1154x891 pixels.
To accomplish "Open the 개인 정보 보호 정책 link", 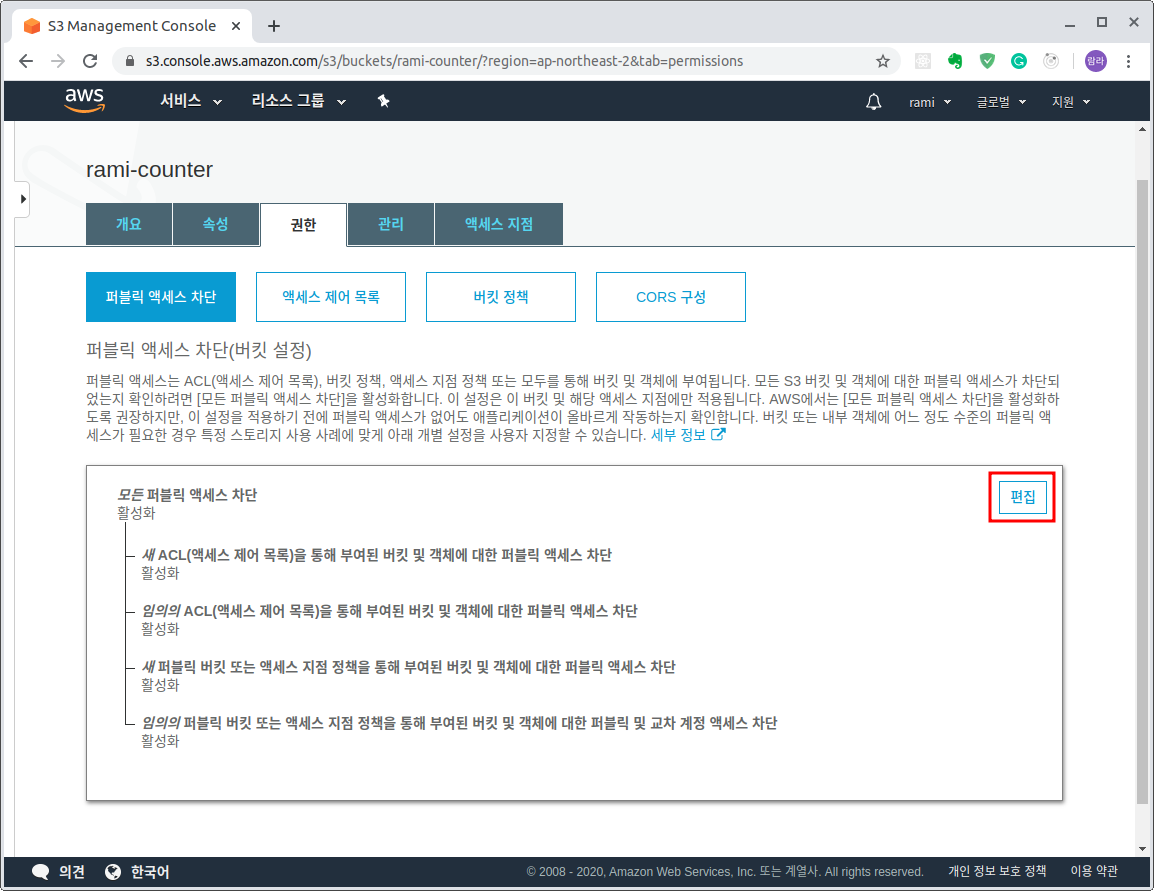I will (997, 871).
